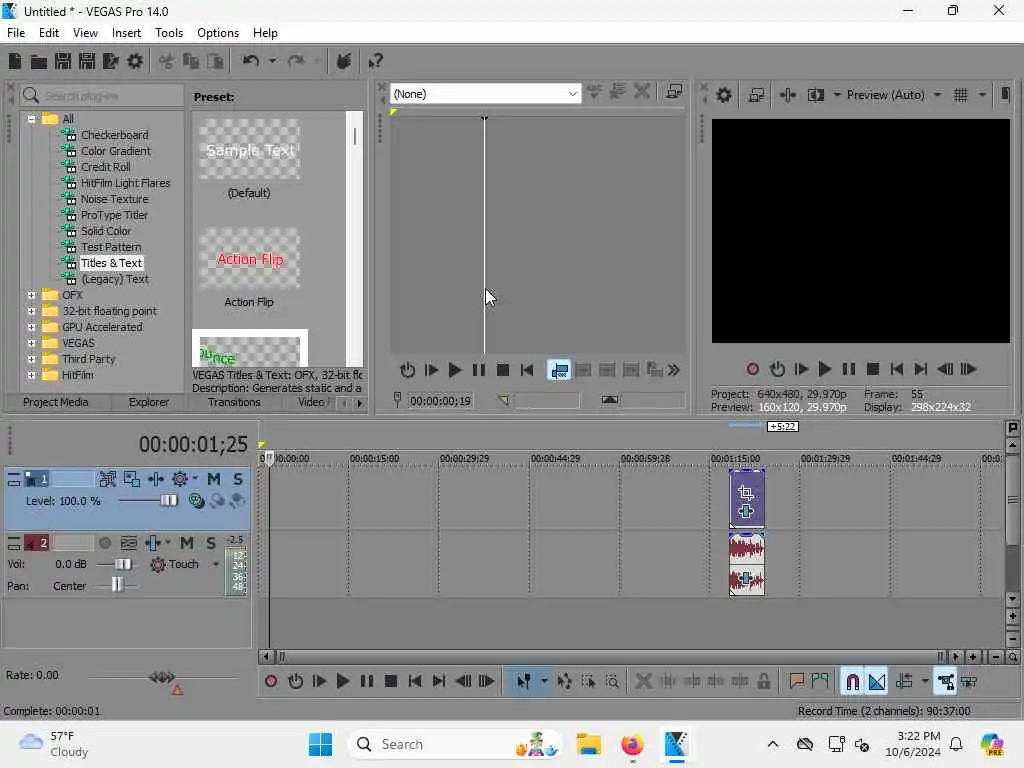Solo video track 1 with S button
The width and height of the screenshot is (1024, 768).
(238, 479)
